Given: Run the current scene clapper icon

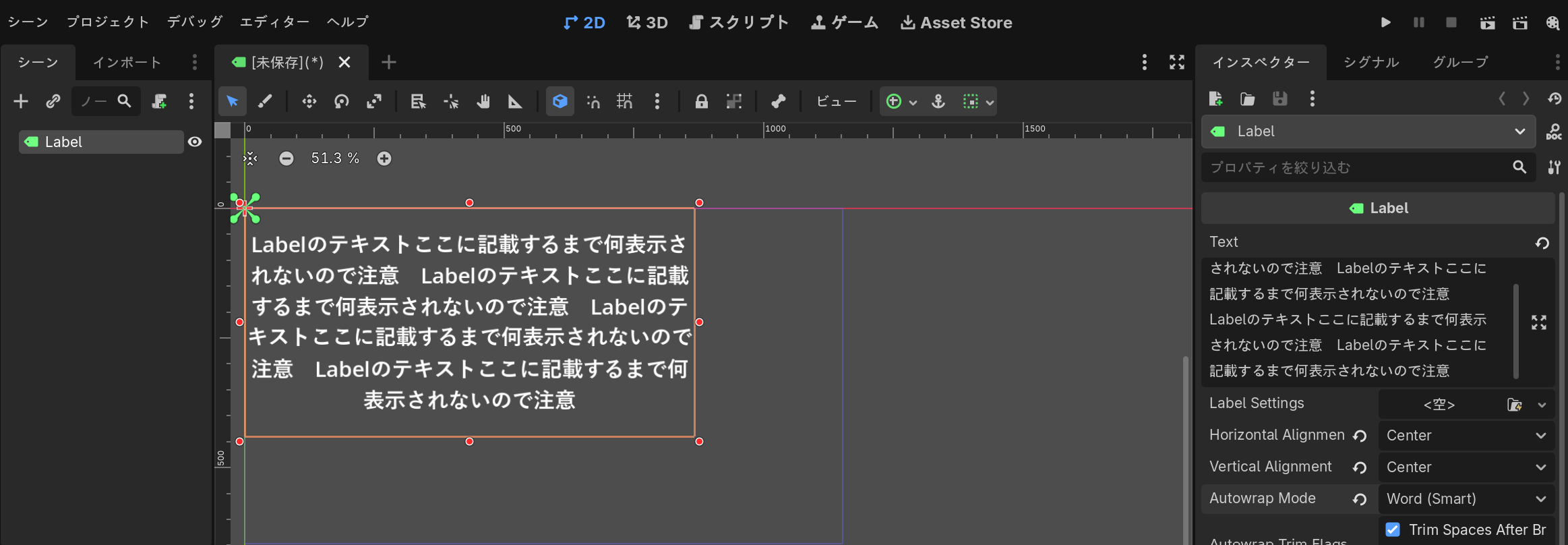Looking at the screenshot, I should tap(1488, 22).
